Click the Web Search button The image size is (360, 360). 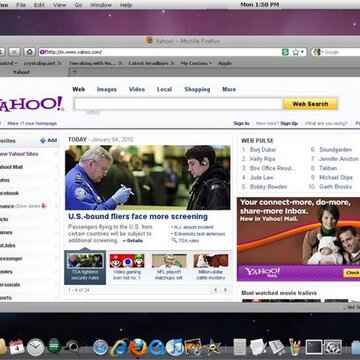(310, 104)
